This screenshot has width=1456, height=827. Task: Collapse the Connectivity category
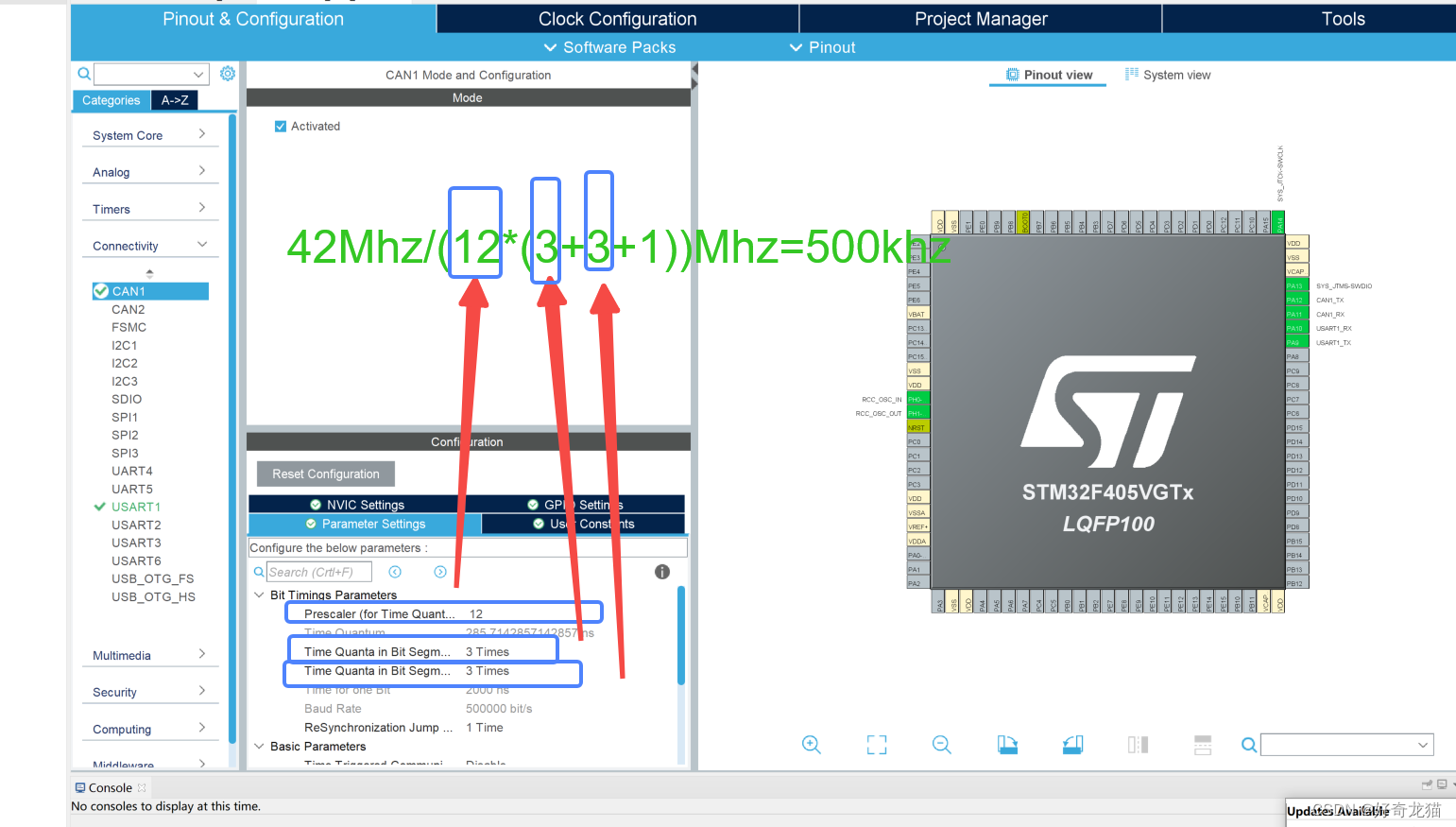pyautogui.click(x=150, y=246)
